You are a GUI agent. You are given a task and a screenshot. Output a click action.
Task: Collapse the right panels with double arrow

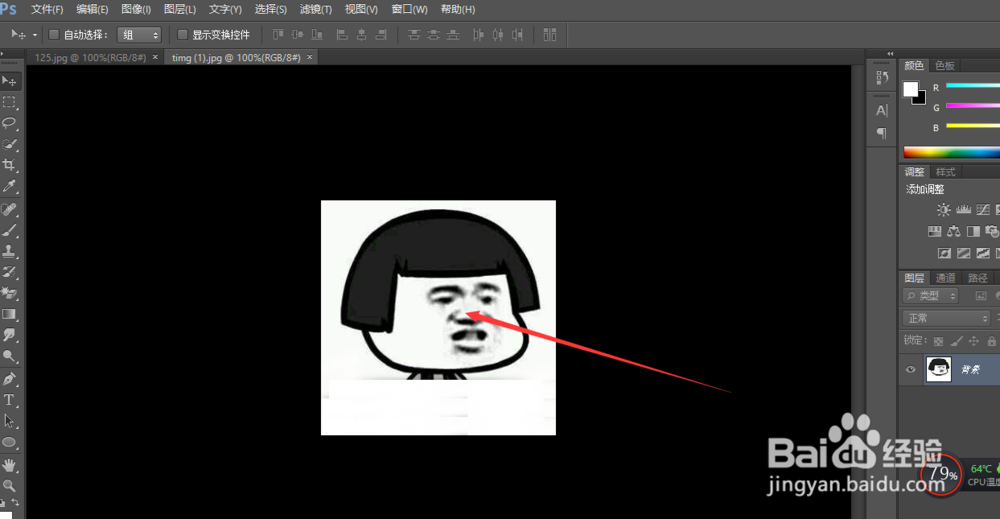[890, 54]
